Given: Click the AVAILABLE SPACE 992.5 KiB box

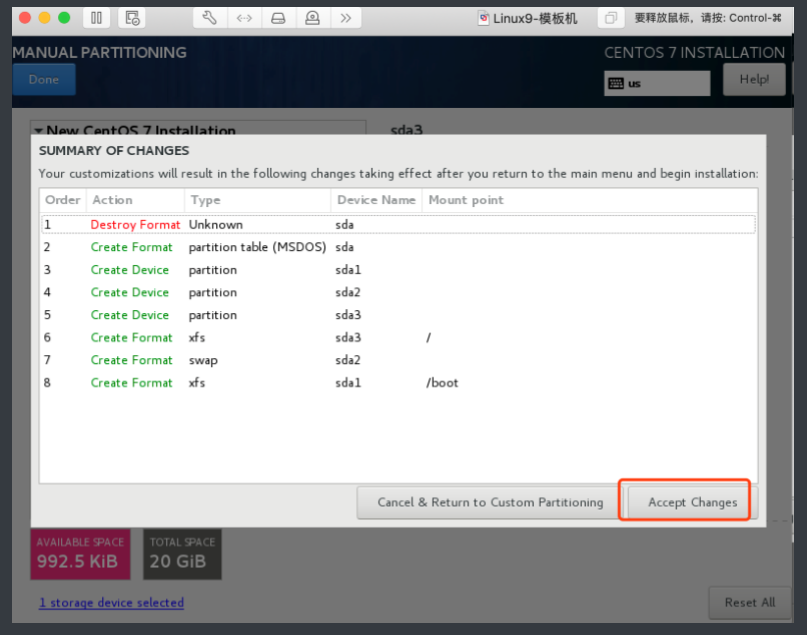Looking at the screenshot, I should pos(80,554).
